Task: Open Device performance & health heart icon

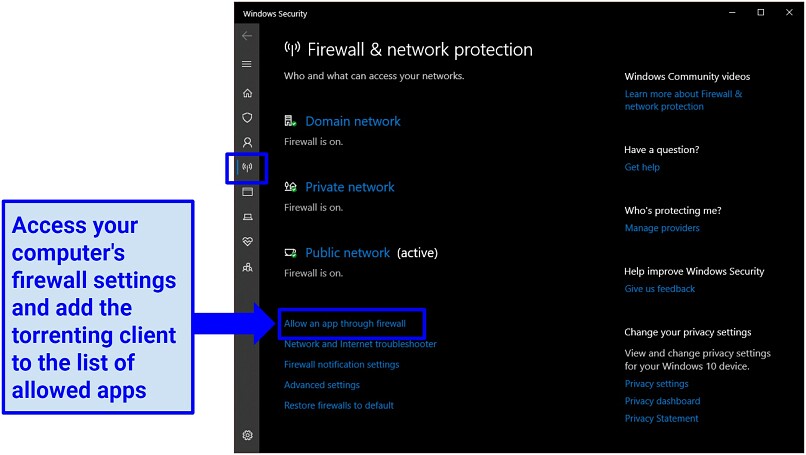Action: [x=247, y=242]
